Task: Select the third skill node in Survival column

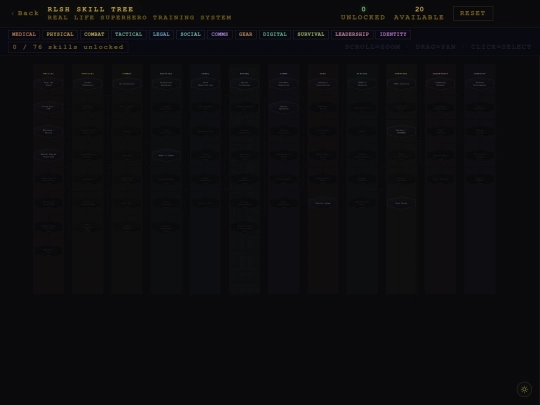Action: click(x=401, y=131)
